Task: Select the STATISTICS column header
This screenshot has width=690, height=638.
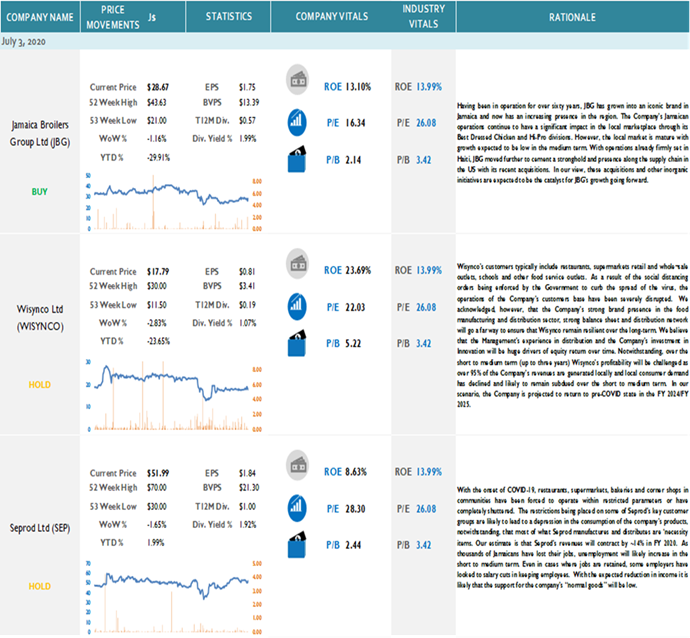Action: [x=228, y=17]
